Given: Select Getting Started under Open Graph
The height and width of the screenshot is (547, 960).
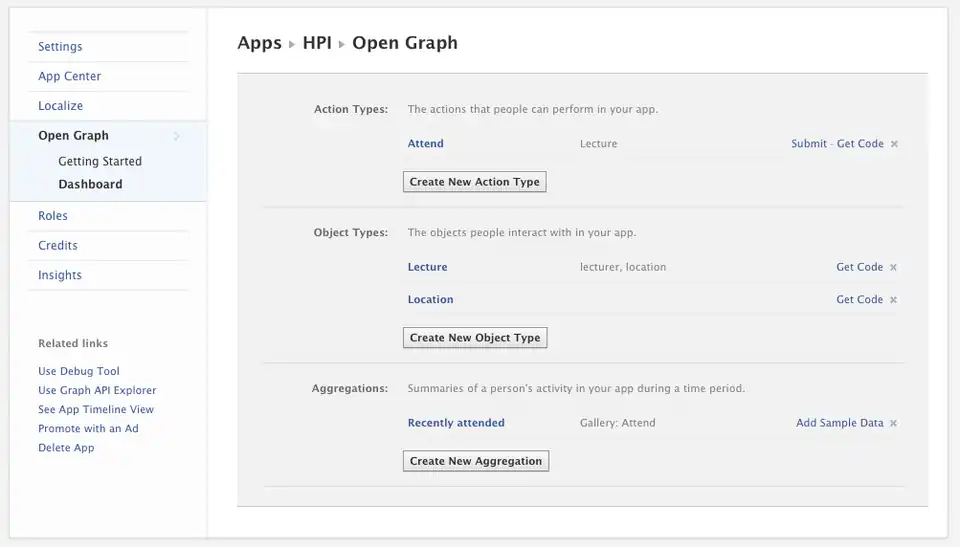Looking at the screenshot, I should click(x=100, y=161).
